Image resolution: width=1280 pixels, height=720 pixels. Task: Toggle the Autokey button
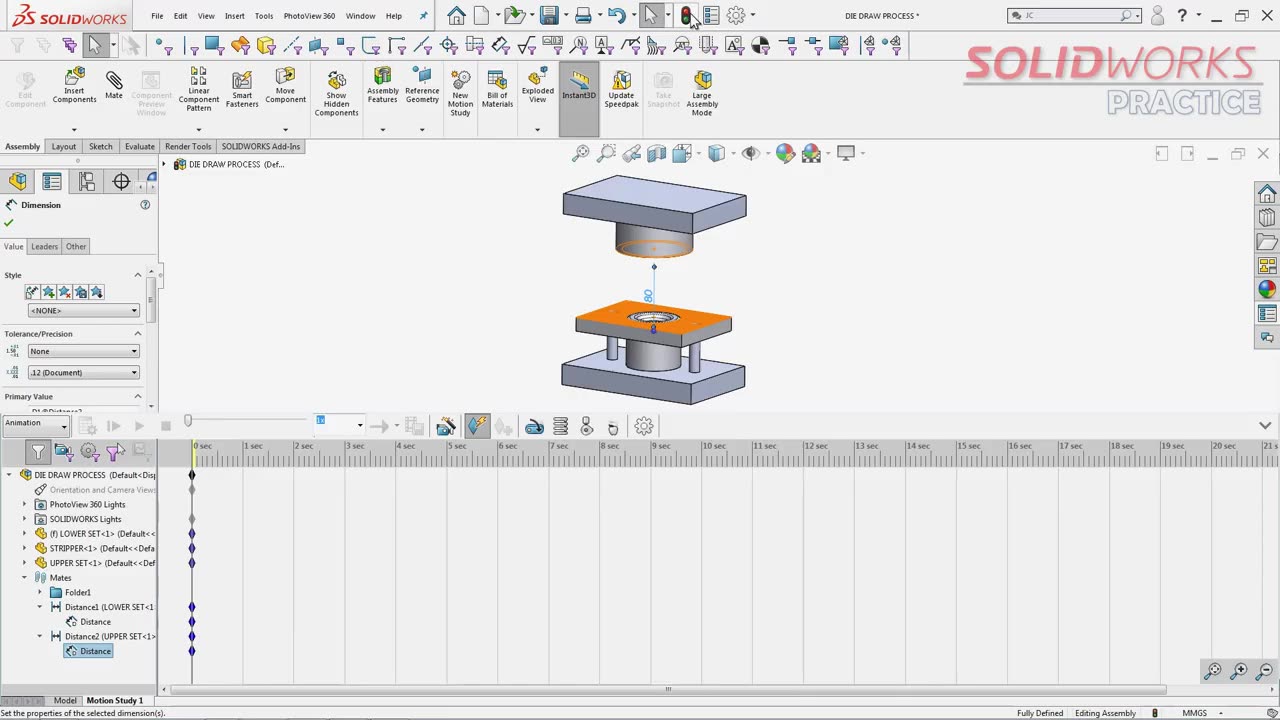tap(477, 427)
